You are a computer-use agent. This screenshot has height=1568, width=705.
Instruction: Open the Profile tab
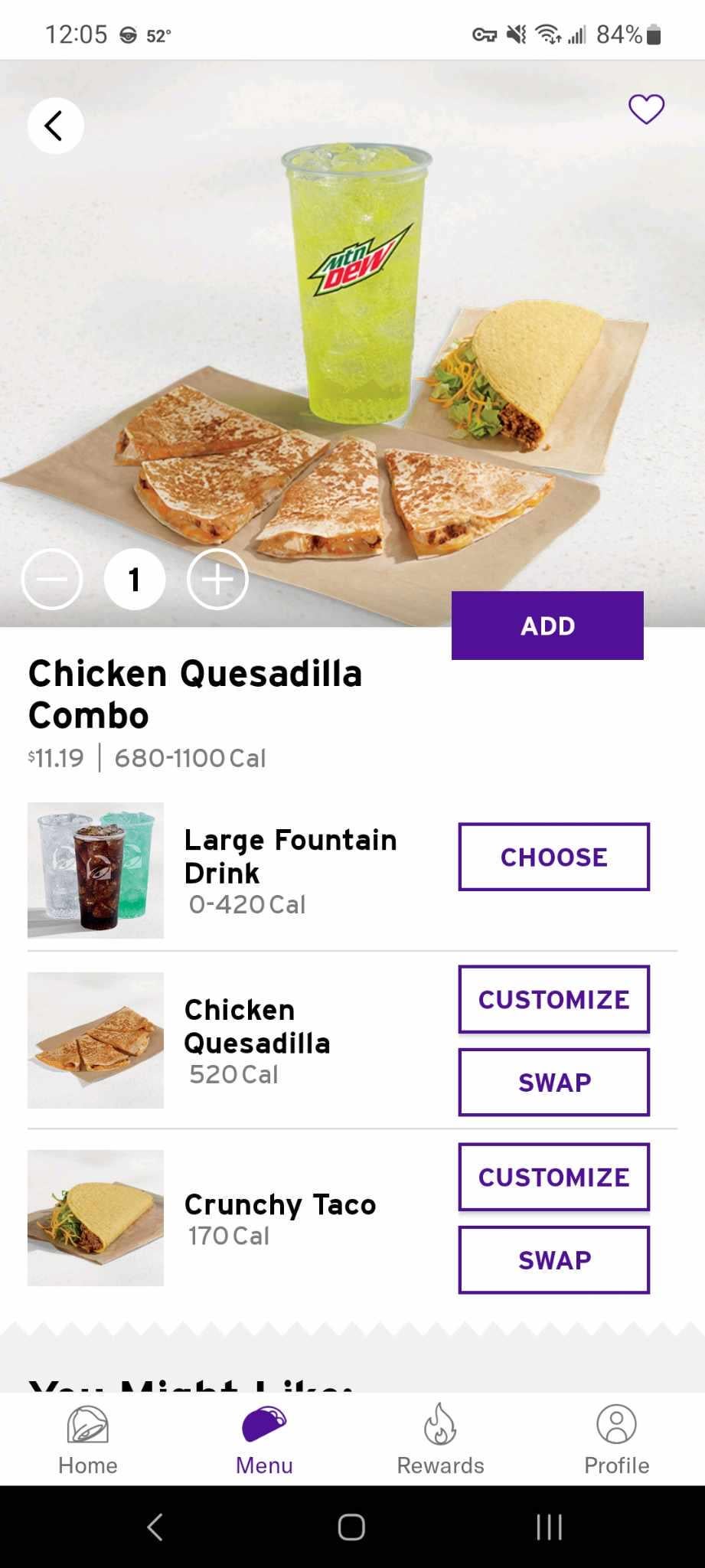[x=616, y=1439]
